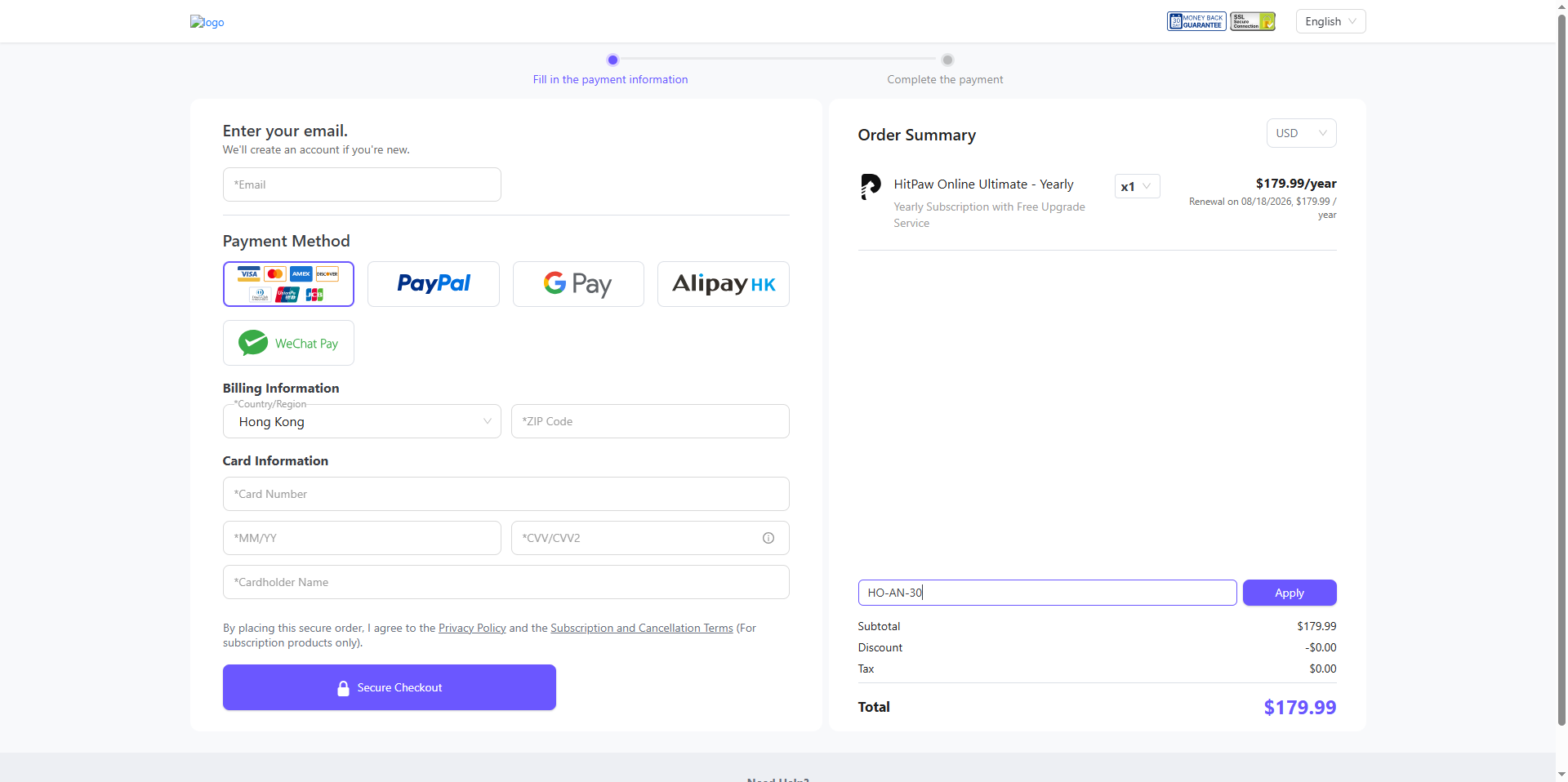This screenshot has width=1568, height=782.
Task: Open Subscription and Cancellation Terms link
Action: [641, 628]
